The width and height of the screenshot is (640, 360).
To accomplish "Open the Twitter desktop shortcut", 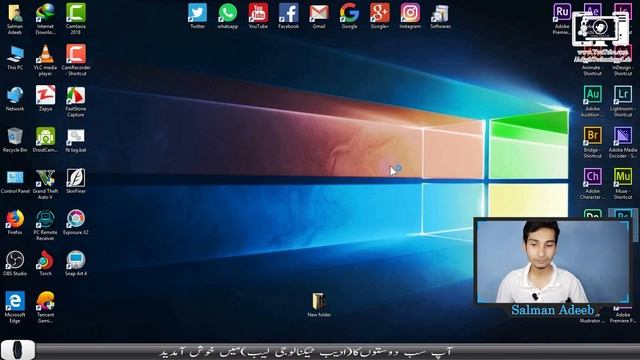I will [198, 13].
